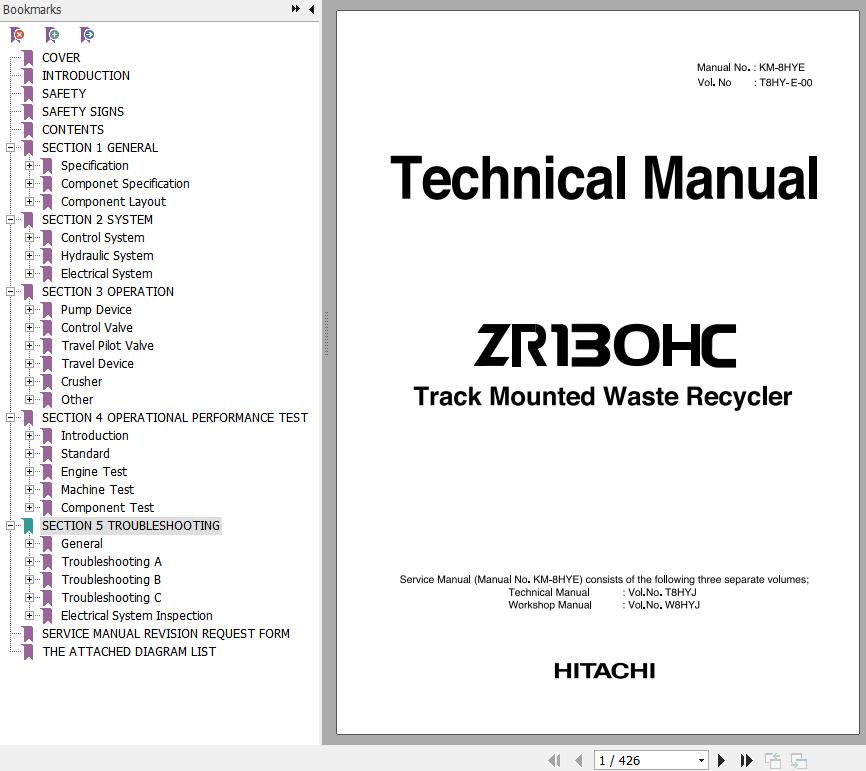The image size is (866, 771).
Task: Jump to Control Valve bookmark
Action: coord(97,328)
